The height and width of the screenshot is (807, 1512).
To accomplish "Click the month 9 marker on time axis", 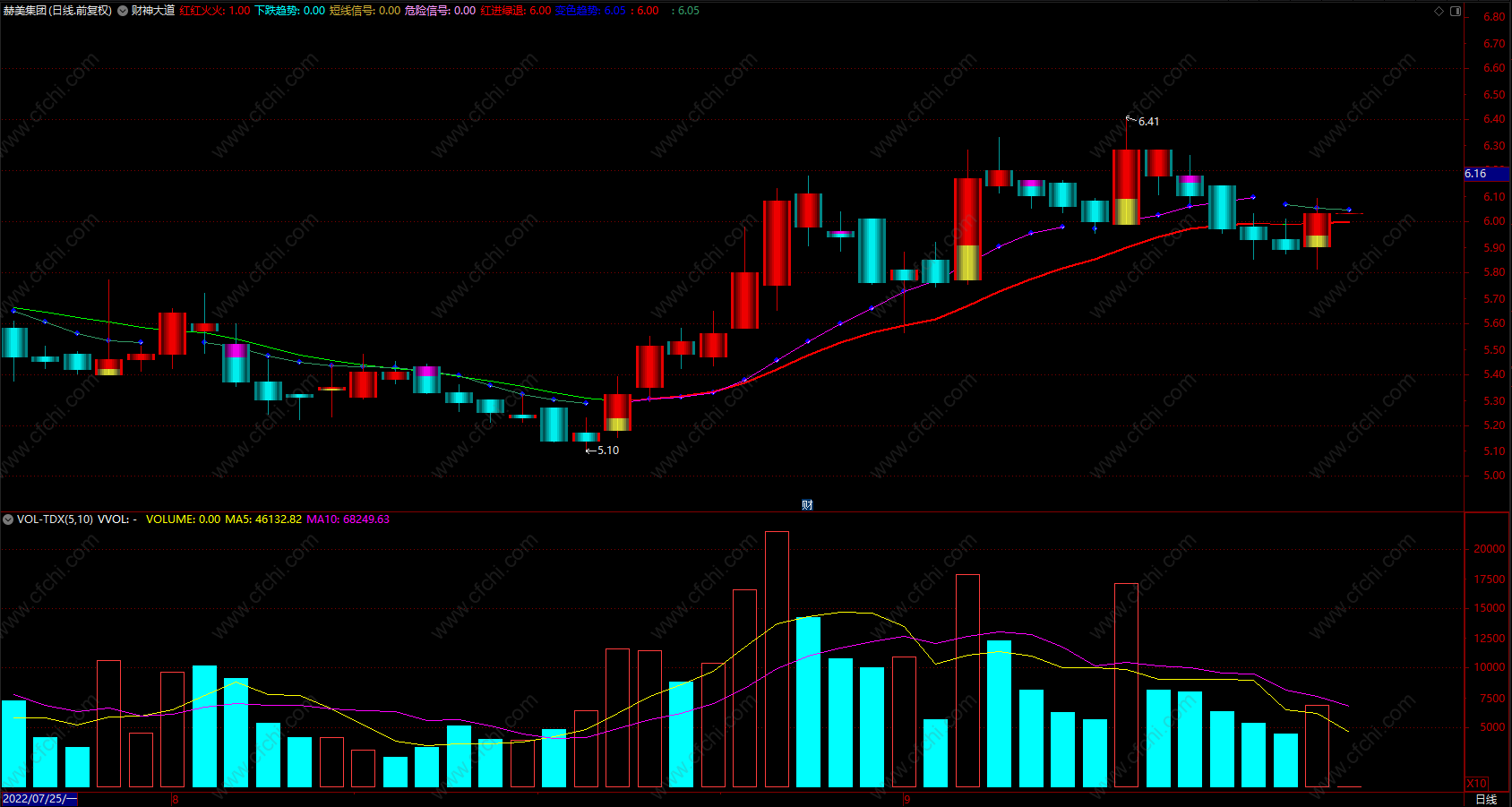I will [x=907, y=799].
